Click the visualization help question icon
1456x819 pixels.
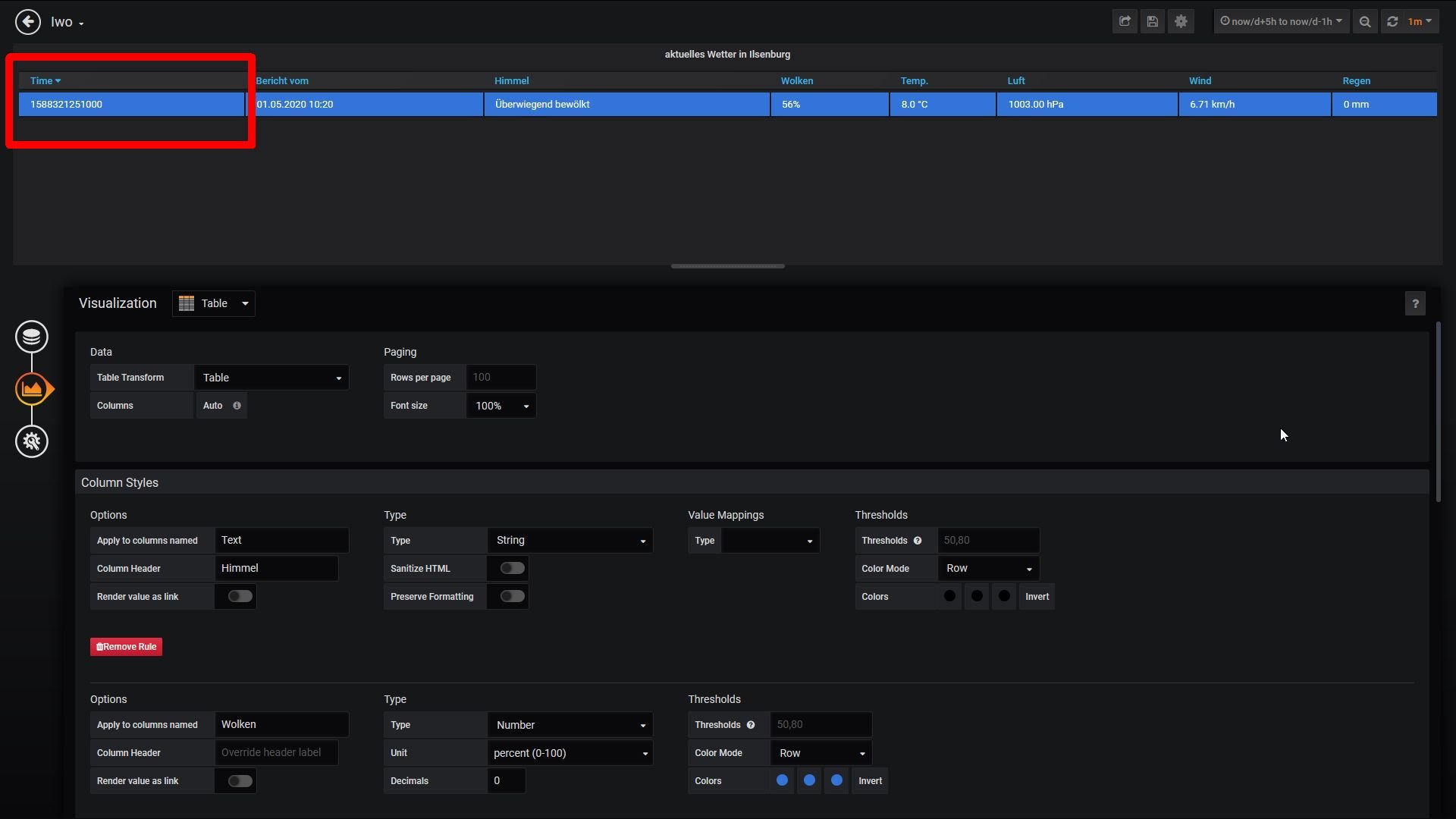tap(1415, 303)
